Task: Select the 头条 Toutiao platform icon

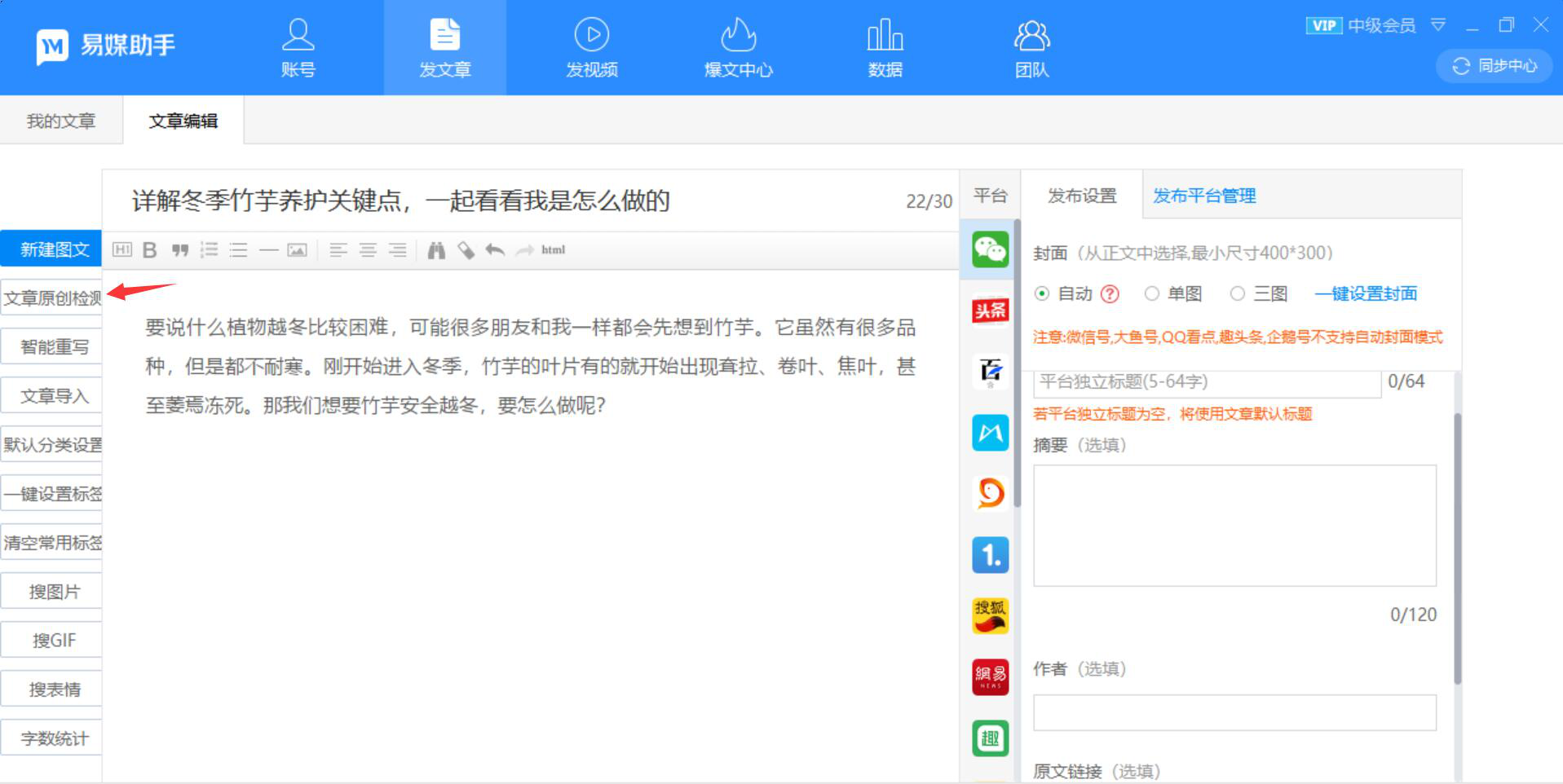Action: click(x=989, y=311)
